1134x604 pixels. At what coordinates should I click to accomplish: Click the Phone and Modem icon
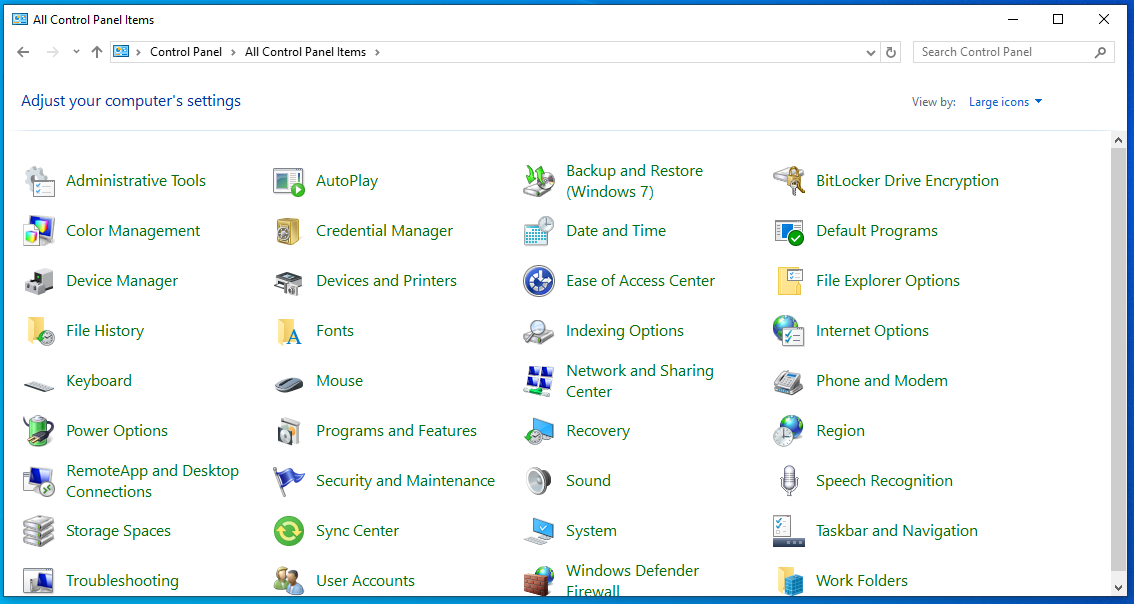pos(789,380)
